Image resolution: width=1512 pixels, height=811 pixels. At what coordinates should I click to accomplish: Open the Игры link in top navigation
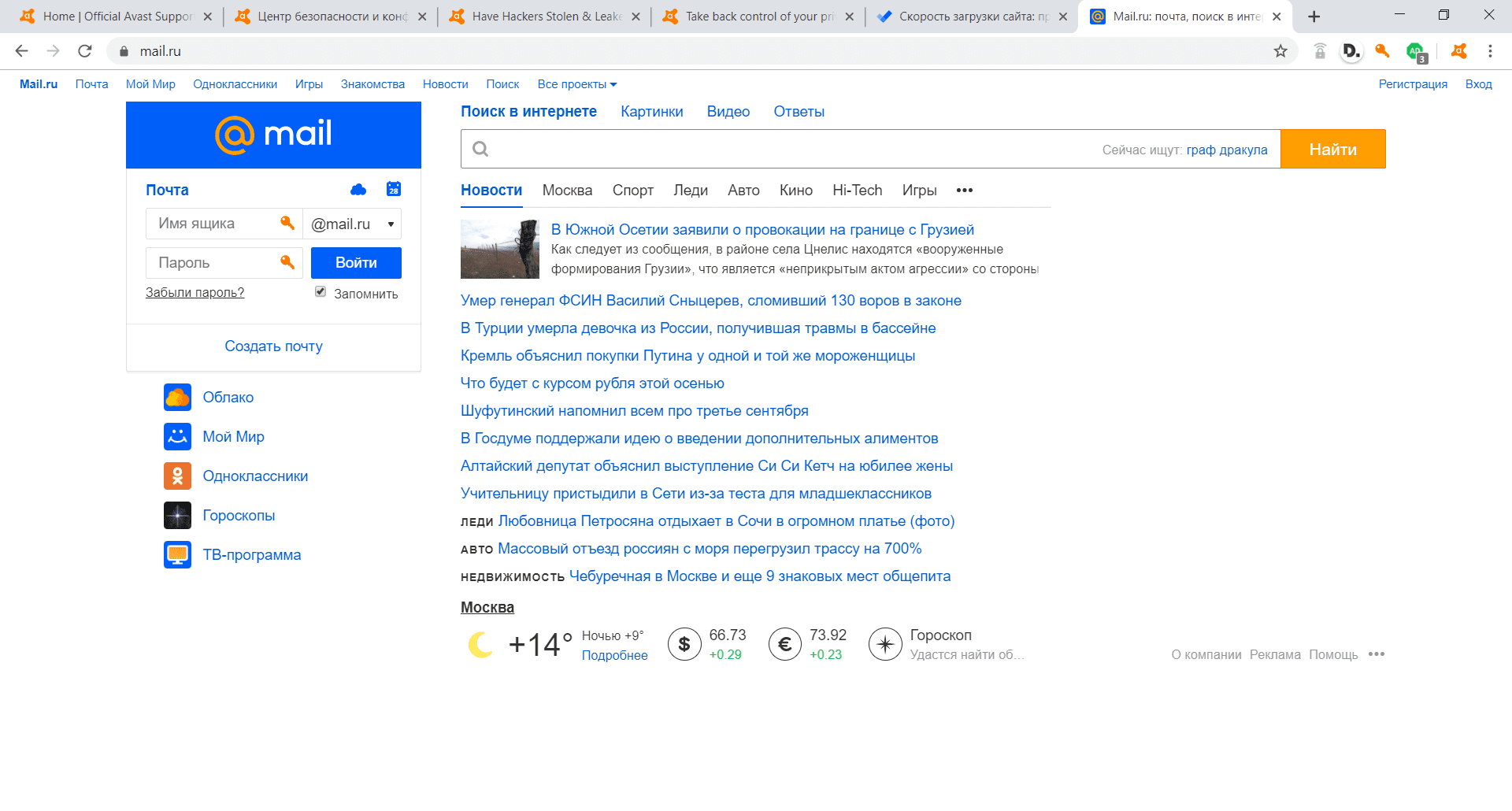(x=309, y=84)
